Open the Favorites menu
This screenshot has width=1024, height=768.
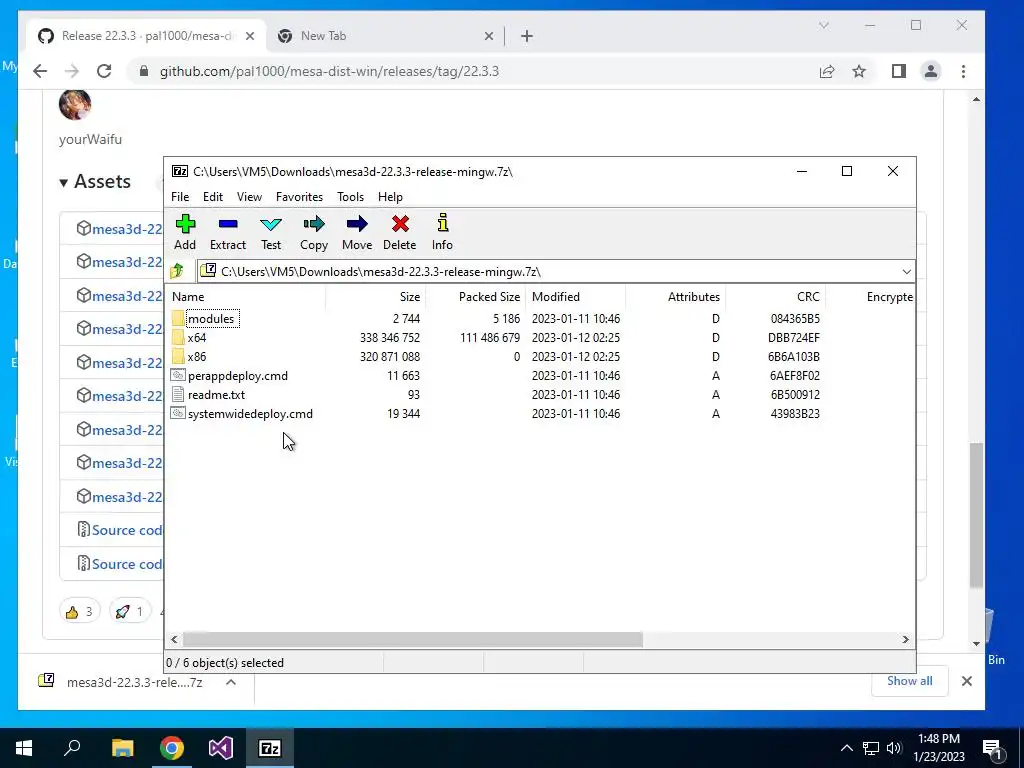point(299,197)
